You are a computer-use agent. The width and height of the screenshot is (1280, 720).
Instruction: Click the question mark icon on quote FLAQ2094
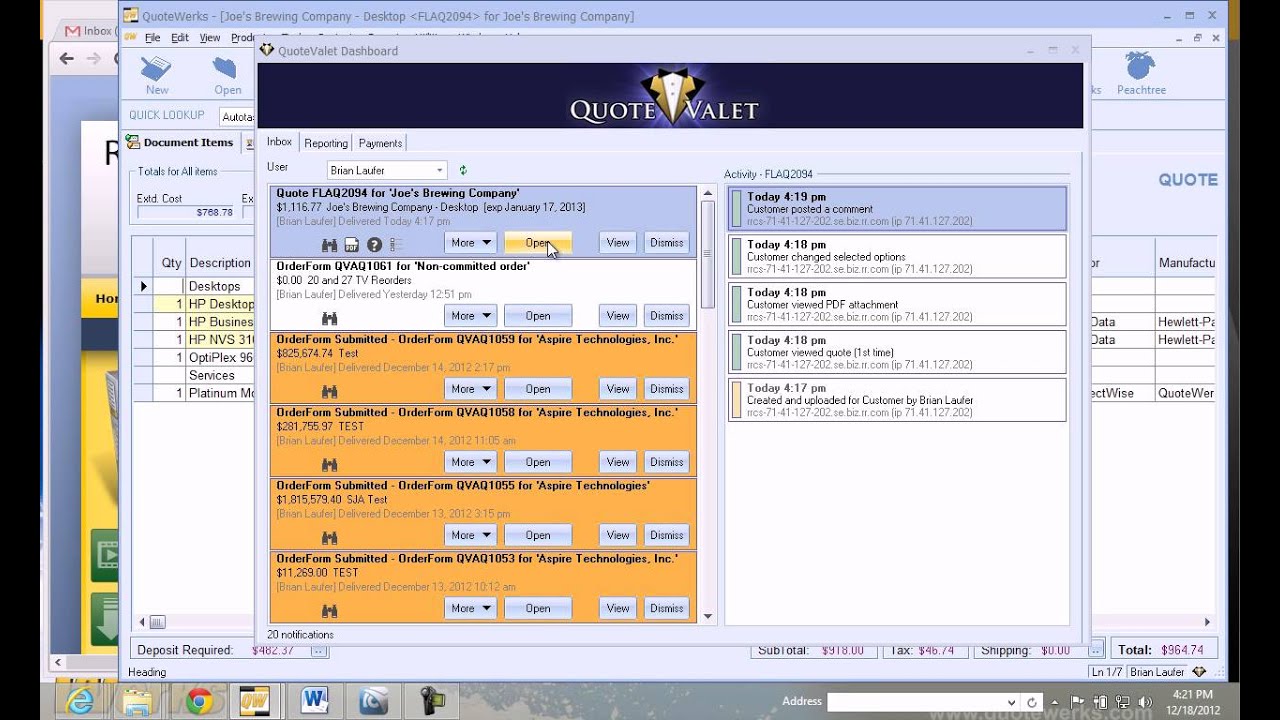click(374, 245)
